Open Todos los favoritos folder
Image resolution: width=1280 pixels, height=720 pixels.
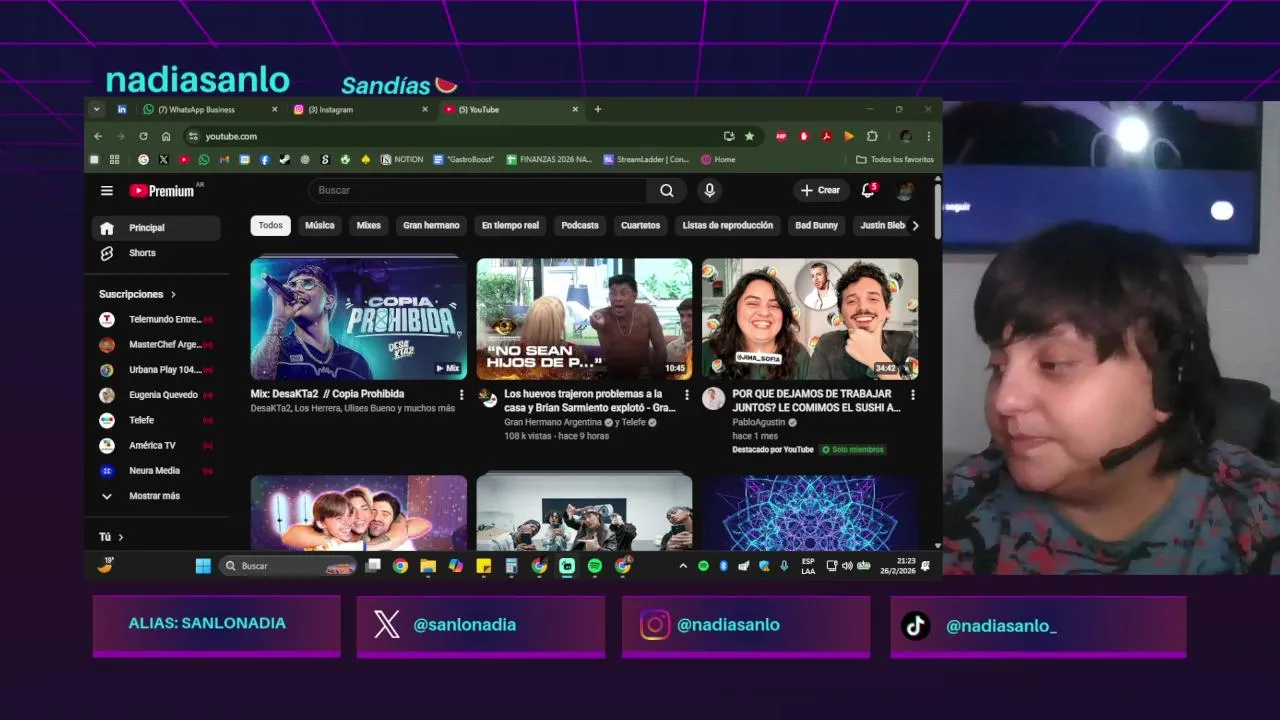click(x=895, y=159)
